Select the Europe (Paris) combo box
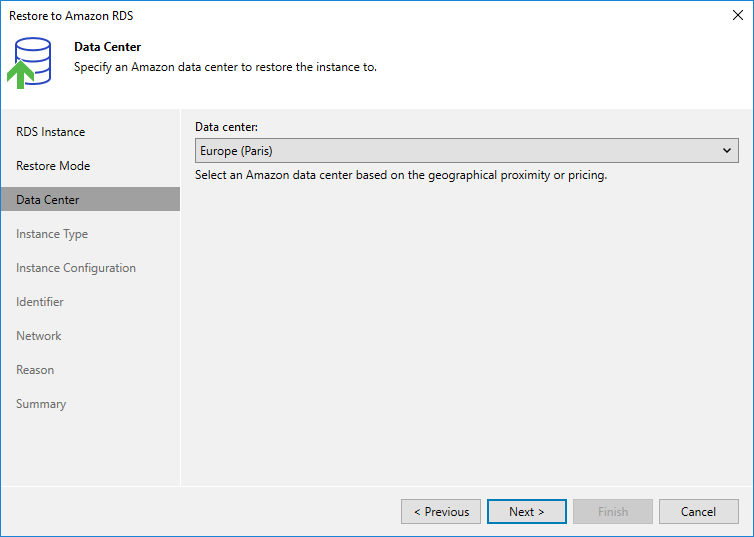Viewport: 754px width, 537px height. (x=460, y=151)
